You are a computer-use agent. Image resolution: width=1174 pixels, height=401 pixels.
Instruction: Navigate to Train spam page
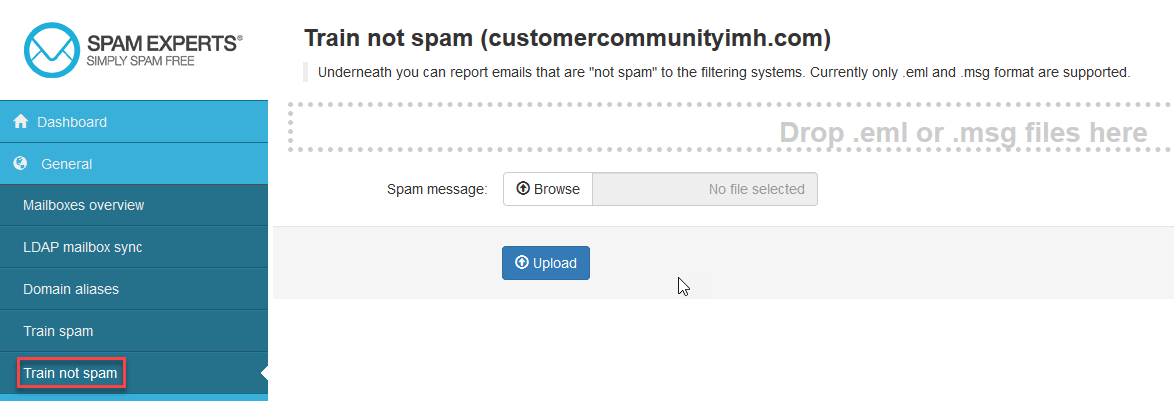[58, 331]
